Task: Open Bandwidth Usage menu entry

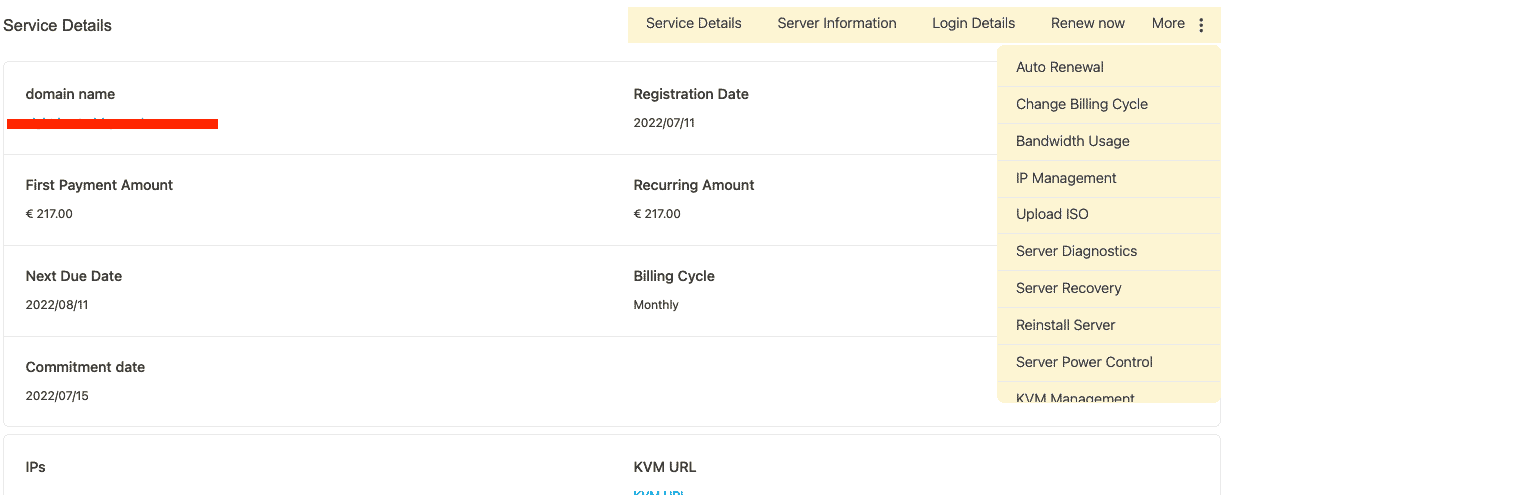Action: coord(1072,142)
